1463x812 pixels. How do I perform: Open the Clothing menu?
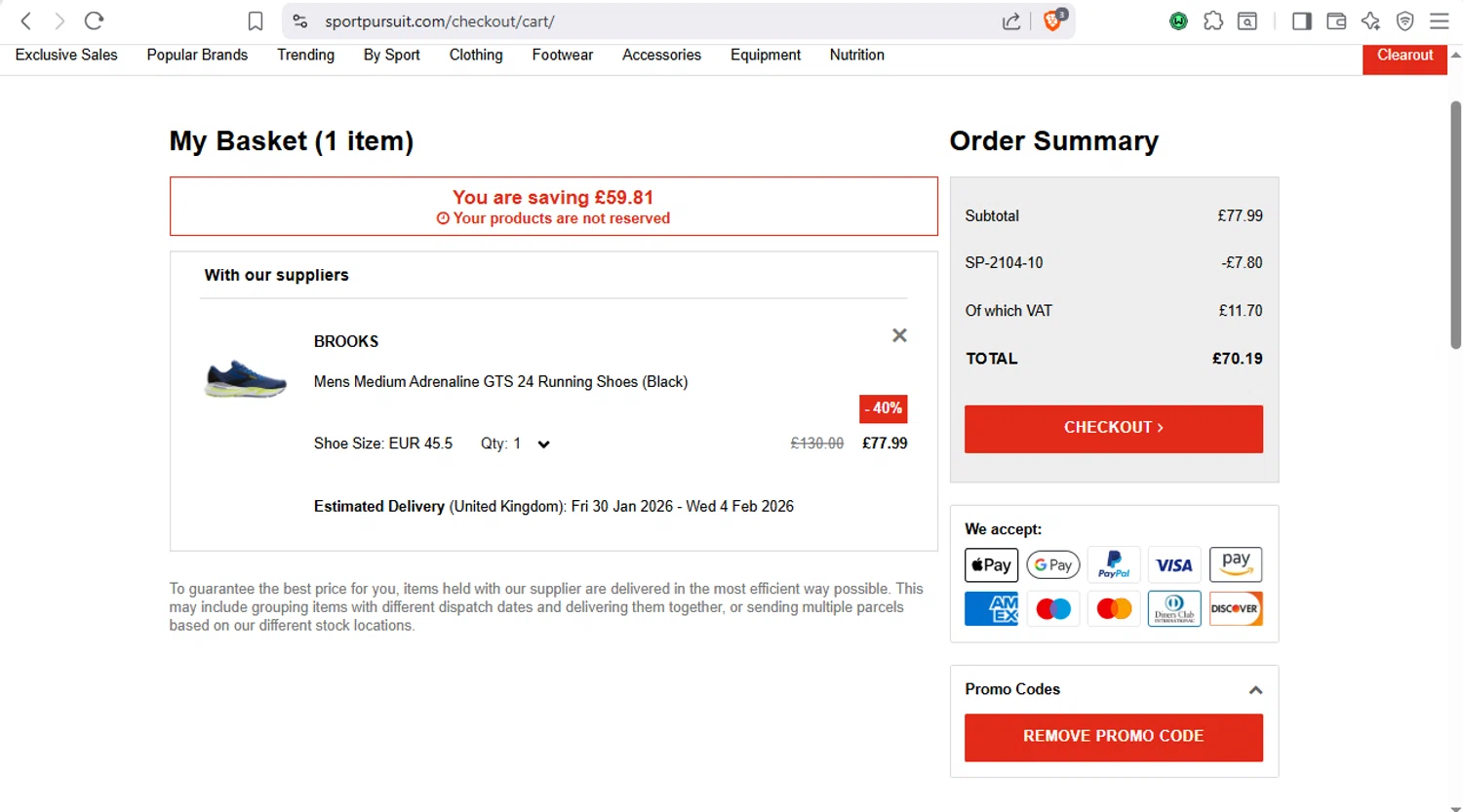(x=476, y=56)
